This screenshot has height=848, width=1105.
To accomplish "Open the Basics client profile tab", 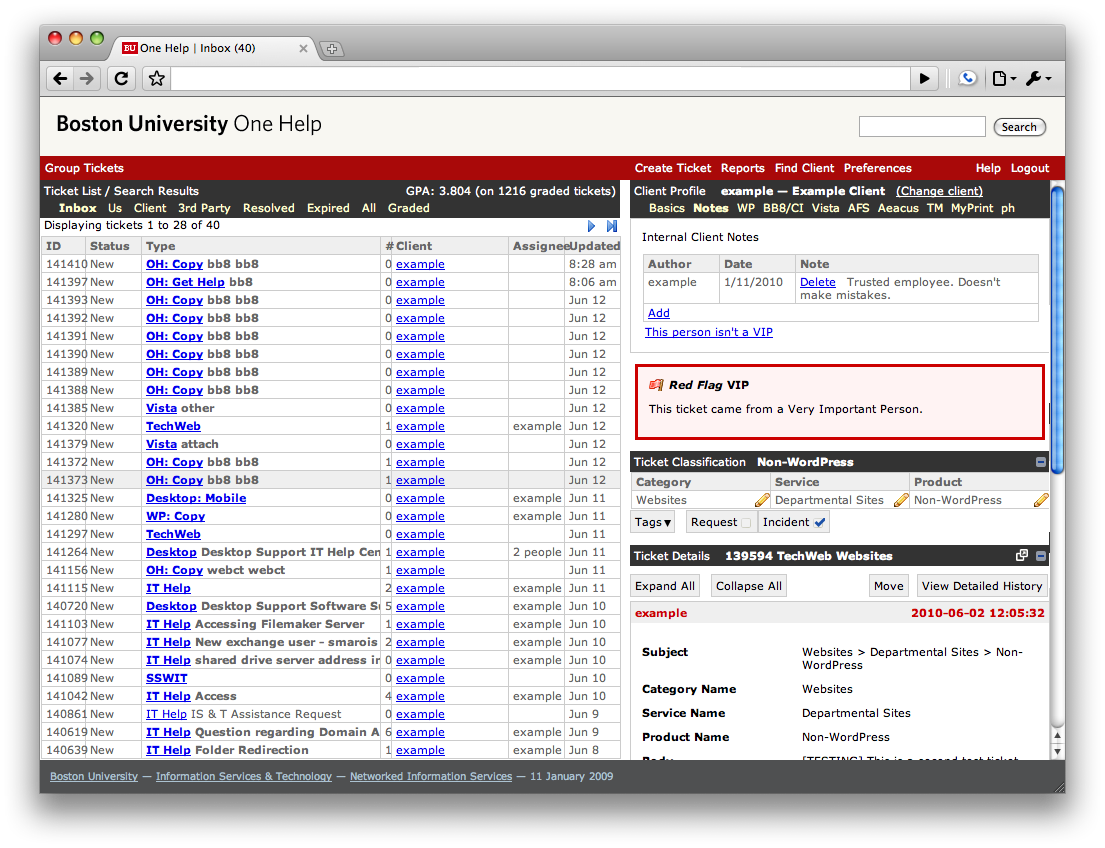I will tap(667, 208).
